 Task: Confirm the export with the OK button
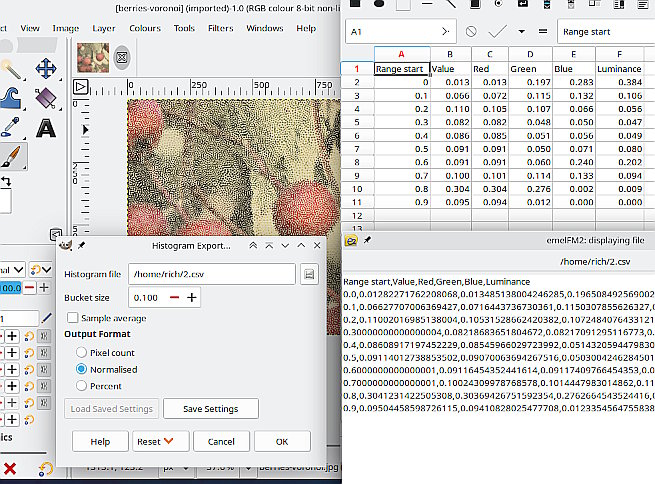point(282,441)
